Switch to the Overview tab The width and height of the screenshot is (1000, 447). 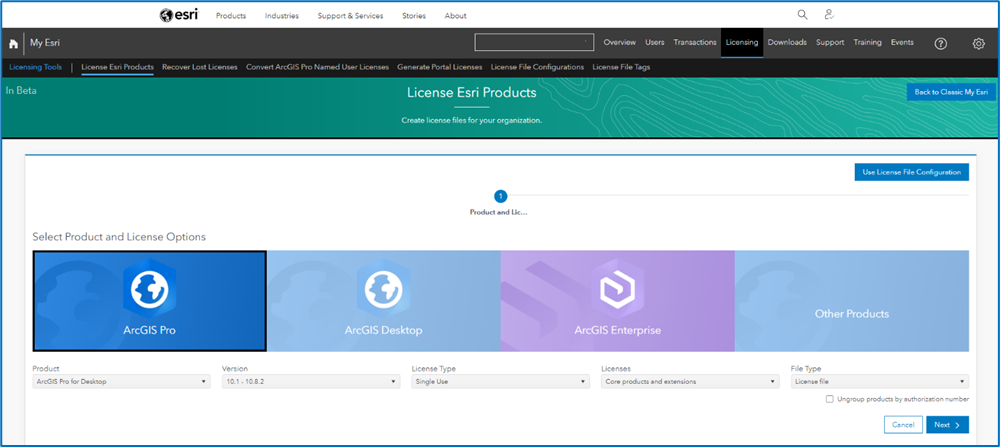[x=620, y=42]
